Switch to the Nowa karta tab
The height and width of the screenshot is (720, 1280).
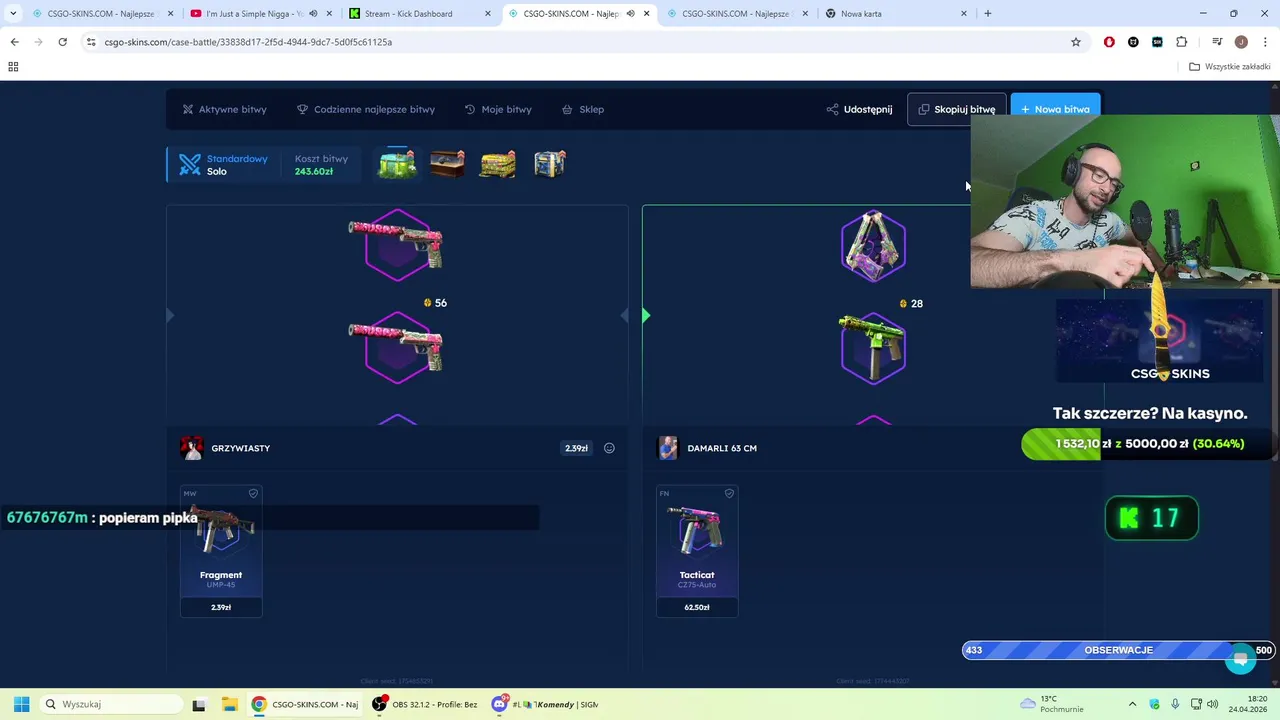(896, 14)
